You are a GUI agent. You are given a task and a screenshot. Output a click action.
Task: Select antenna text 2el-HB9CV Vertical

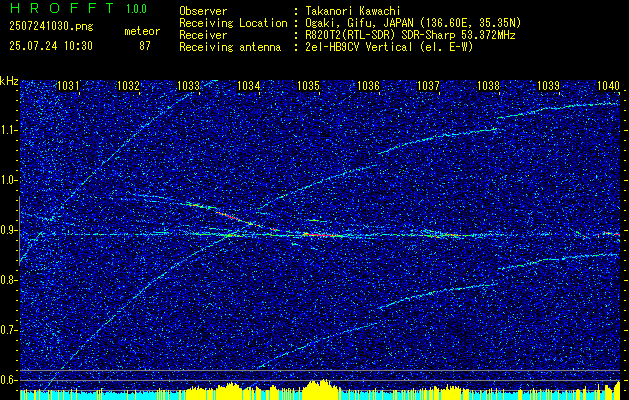[x=359, y=47]
